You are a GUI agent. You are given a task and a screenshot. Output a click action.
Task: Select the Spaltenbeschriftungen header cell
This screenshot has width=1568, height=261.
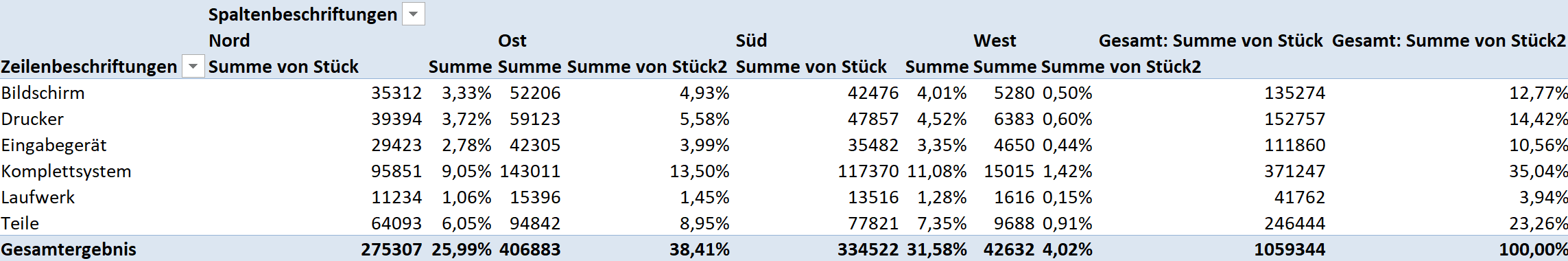[x=302, y=14]
